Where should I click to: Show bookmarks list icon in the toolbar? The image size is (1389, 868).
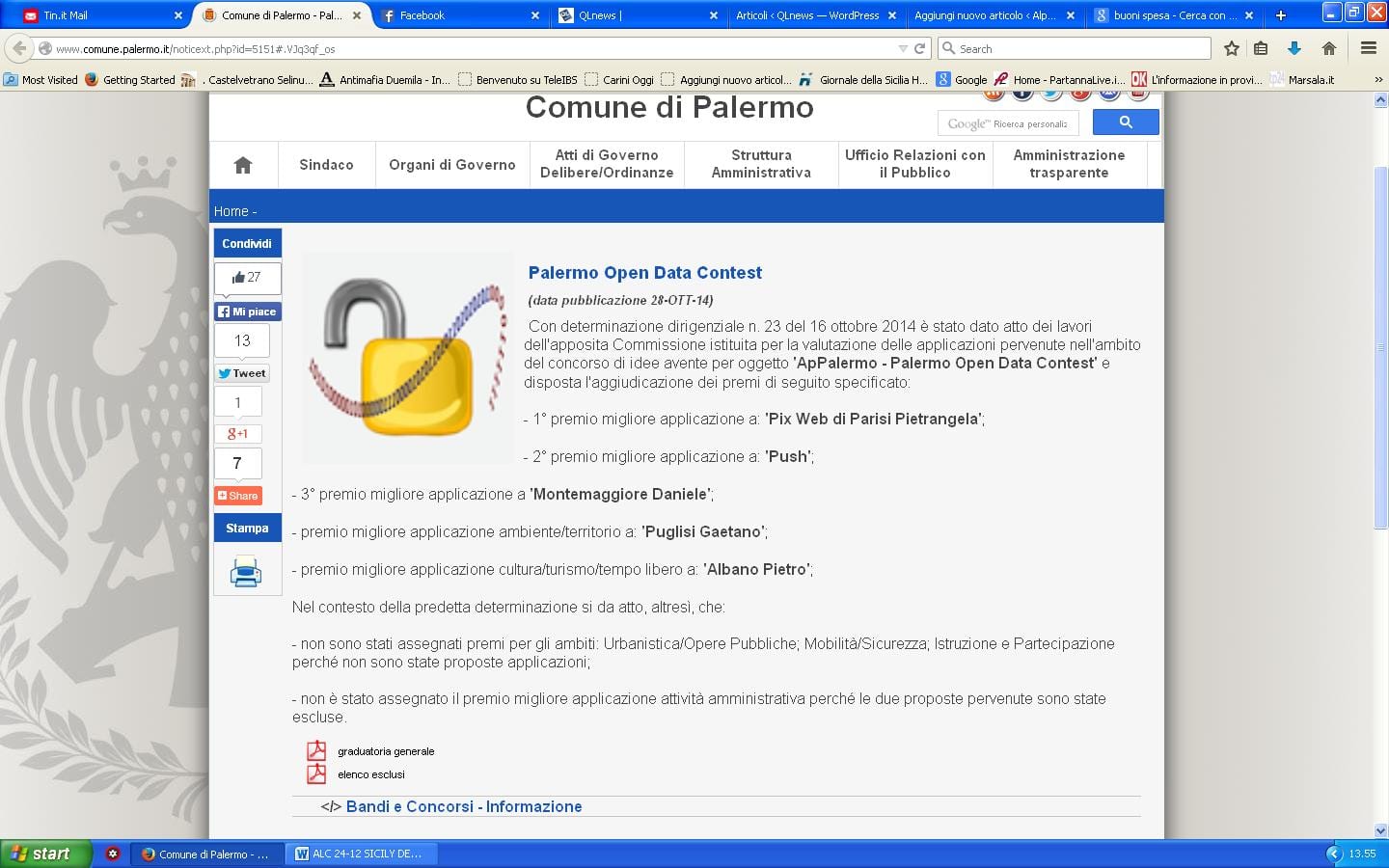pos(1261,48)
